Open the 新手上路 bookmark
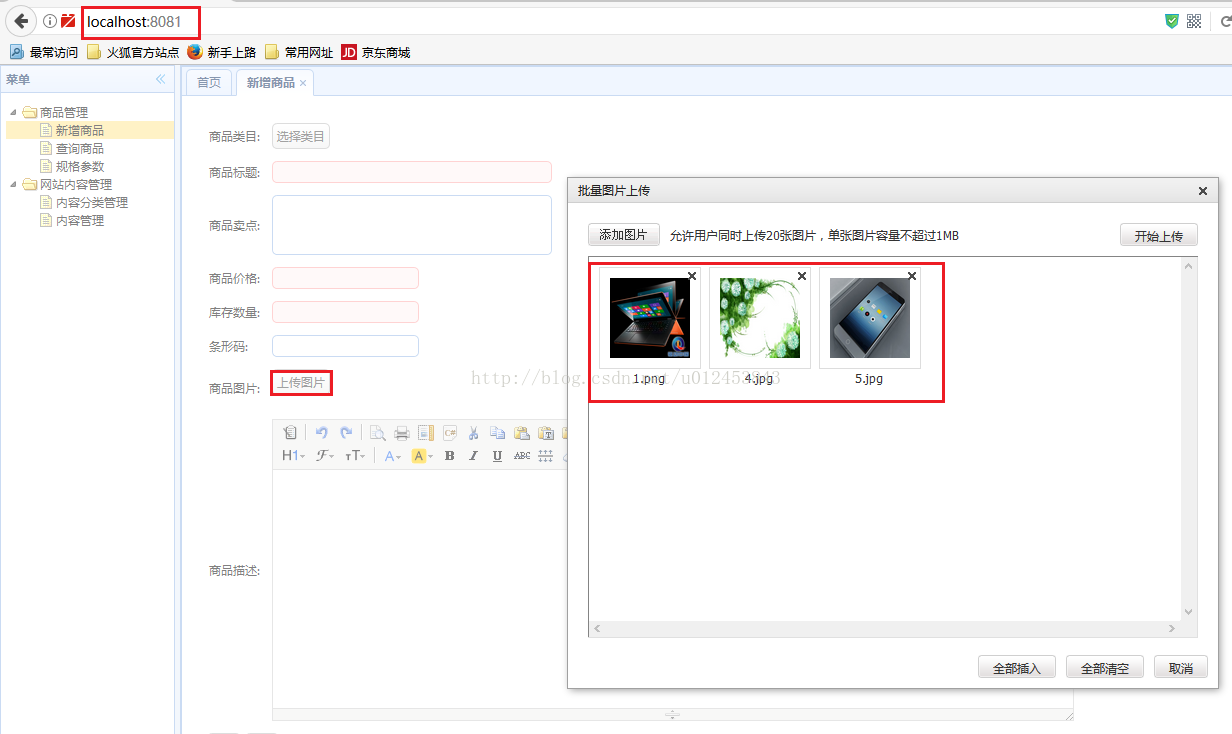The width and height of the screenshot is (1232, 734). pyautogui.click(x=221, y=52)
